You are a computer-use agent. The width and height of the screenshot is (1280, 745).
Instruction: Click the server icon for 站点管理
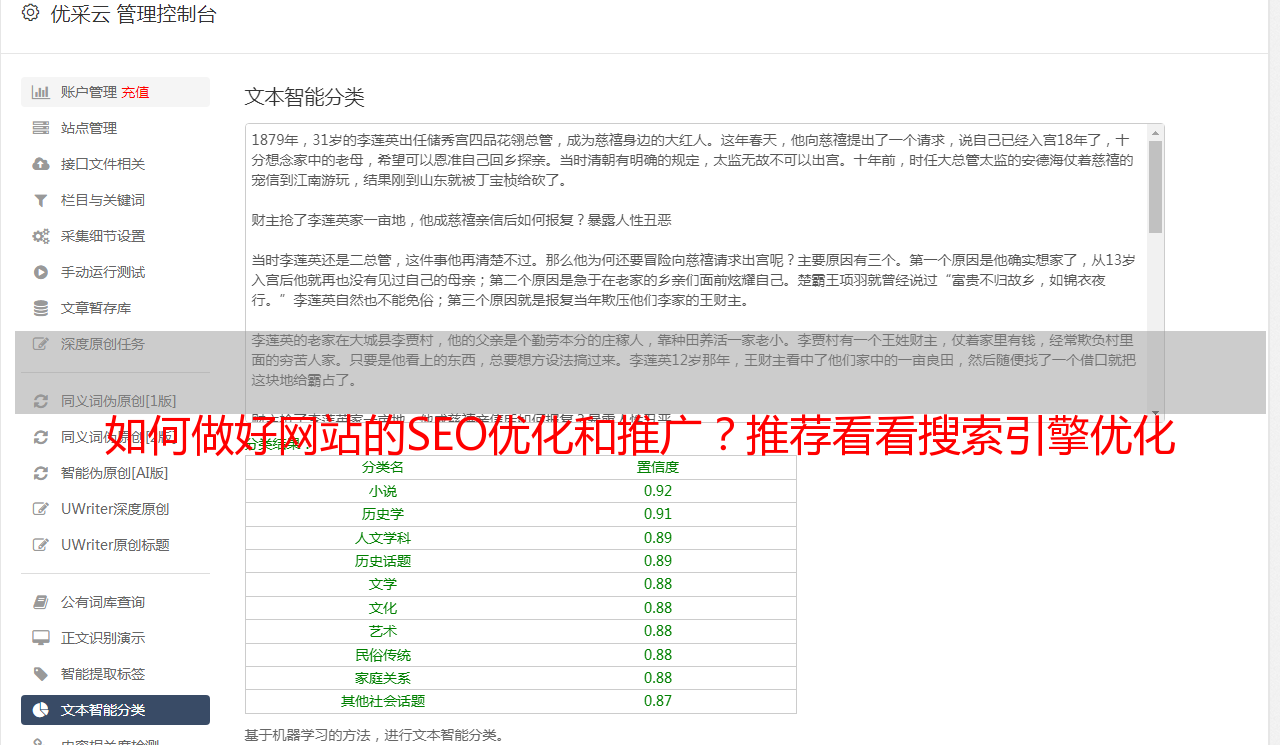[40, 128]
